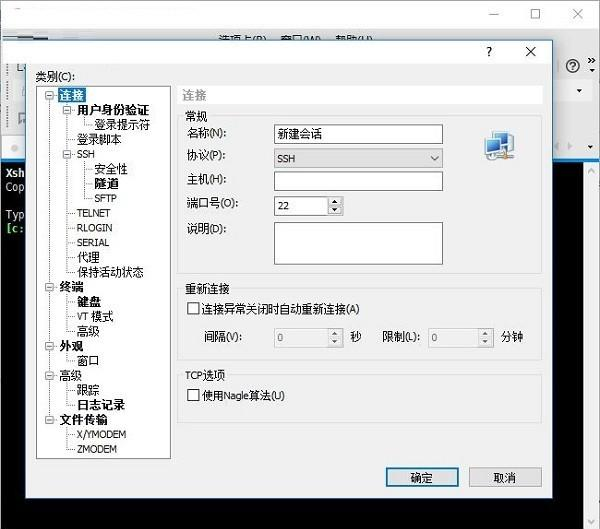The image size is (600, 529).
Task: Select SFTP tree item
Action: pos(105,198)
